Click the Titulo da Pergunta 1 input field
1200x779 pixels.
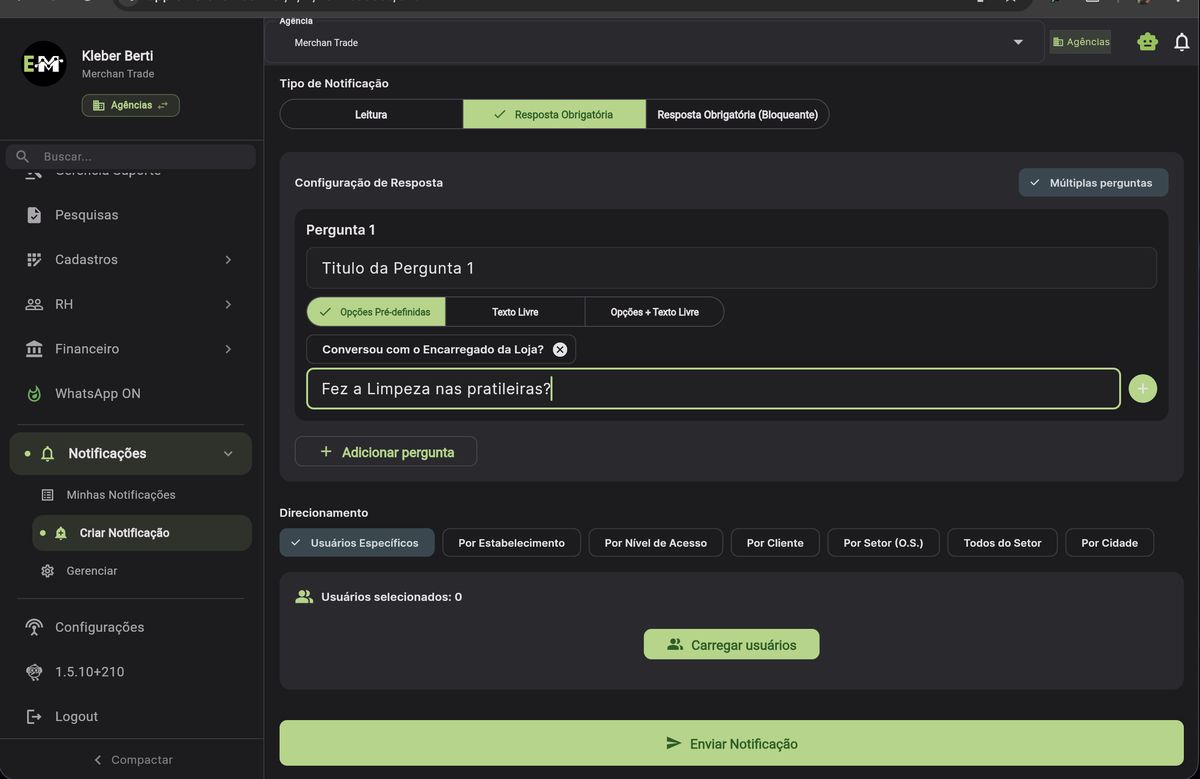[731, 267]
